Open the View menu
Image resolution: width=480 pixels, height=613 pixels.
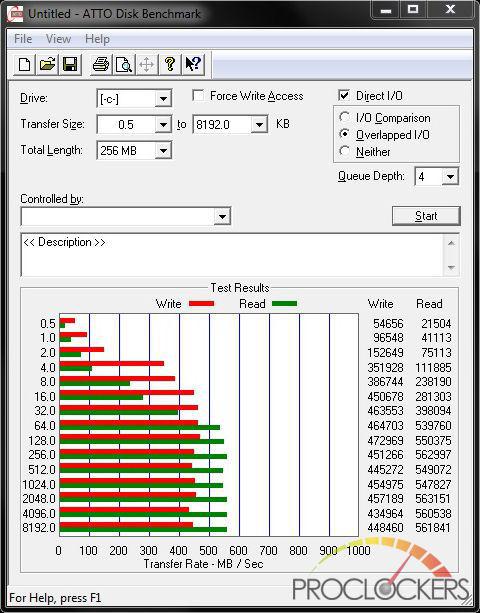point(58,39)
